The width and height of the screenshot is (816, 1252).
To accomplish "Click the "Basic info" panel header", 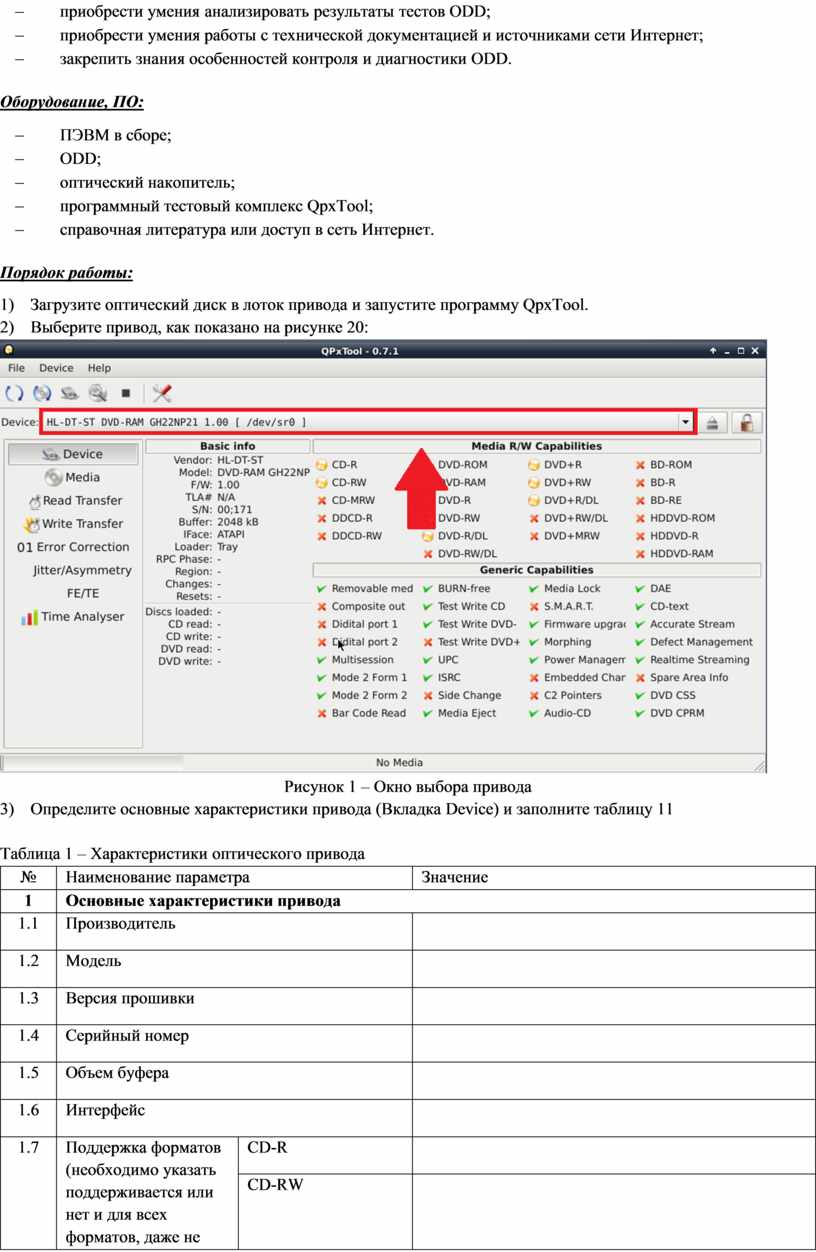I will pyautogui.click(x=228, y=446).
